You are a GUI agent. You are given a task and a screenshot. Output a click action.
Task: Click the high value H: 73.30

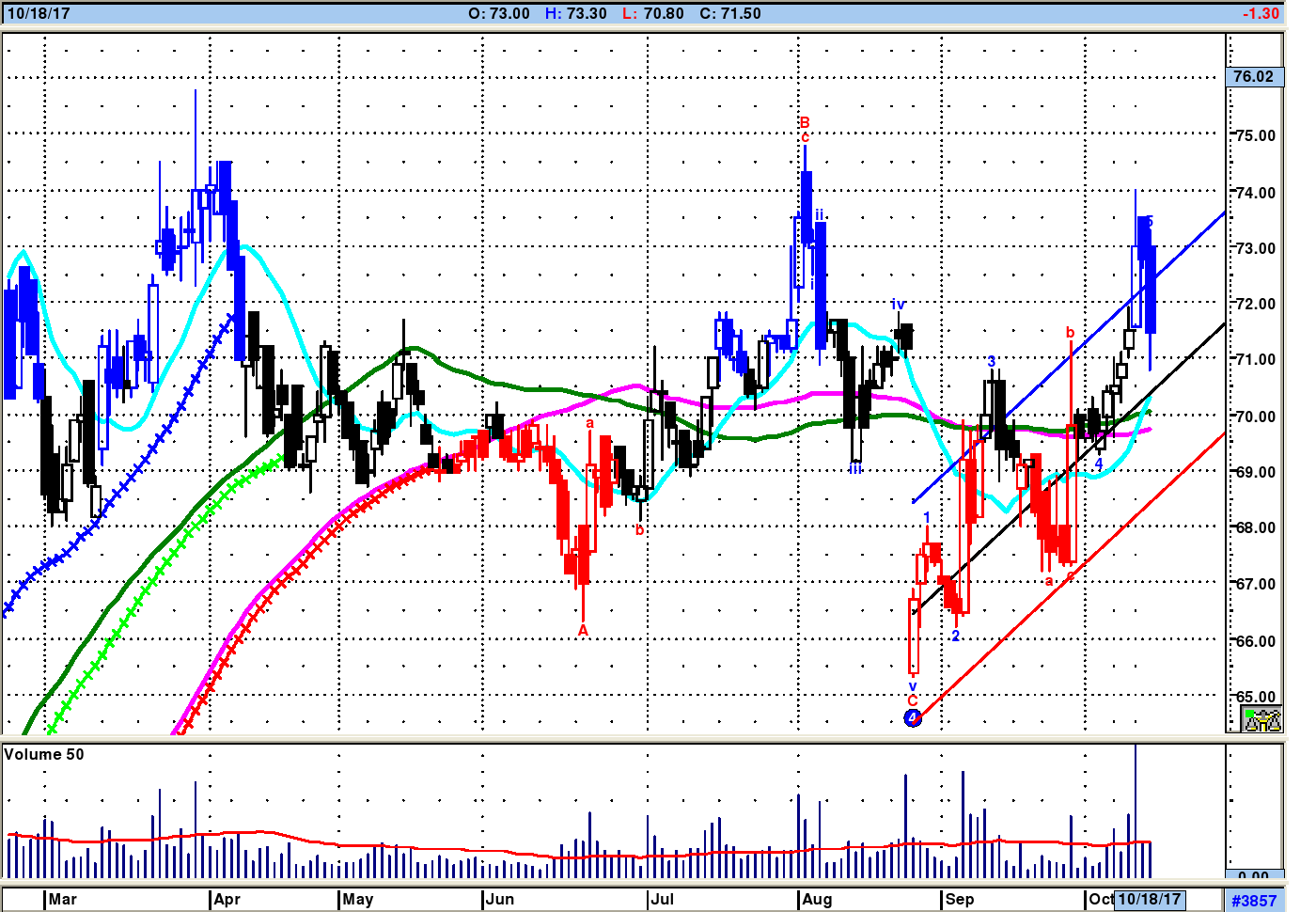(575, 13)
